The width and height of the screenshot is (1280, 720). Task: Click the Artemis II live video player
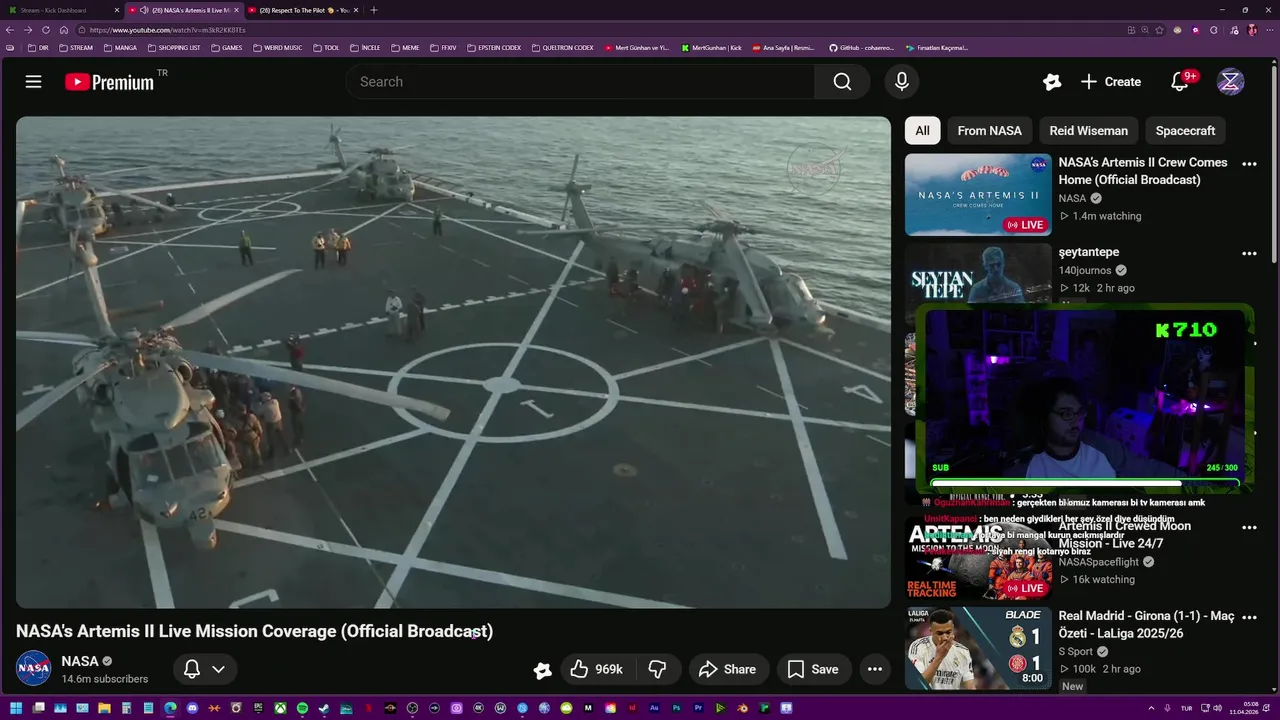coord(453,362)
